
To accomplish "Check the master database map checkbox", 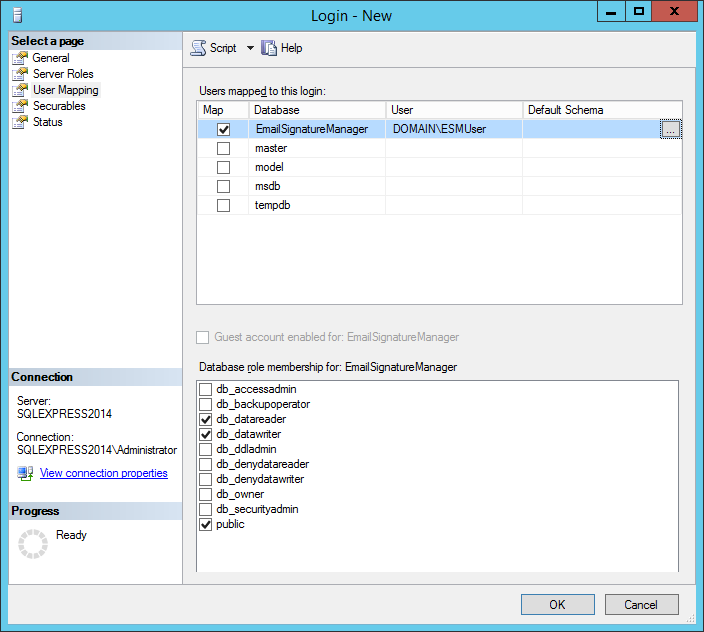I will coord(223,148).
